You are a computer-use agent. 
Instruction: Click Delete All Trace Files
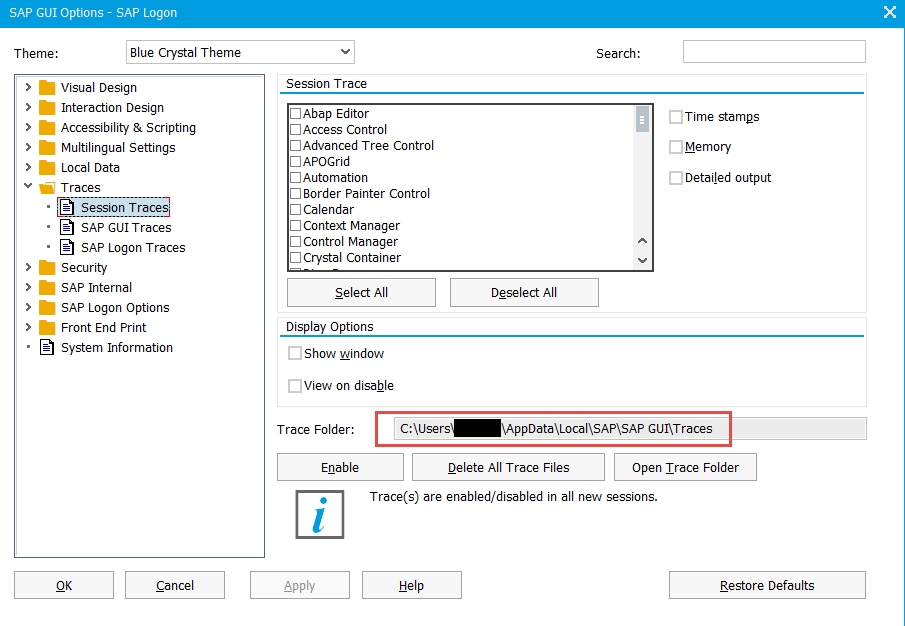(508, 467)
